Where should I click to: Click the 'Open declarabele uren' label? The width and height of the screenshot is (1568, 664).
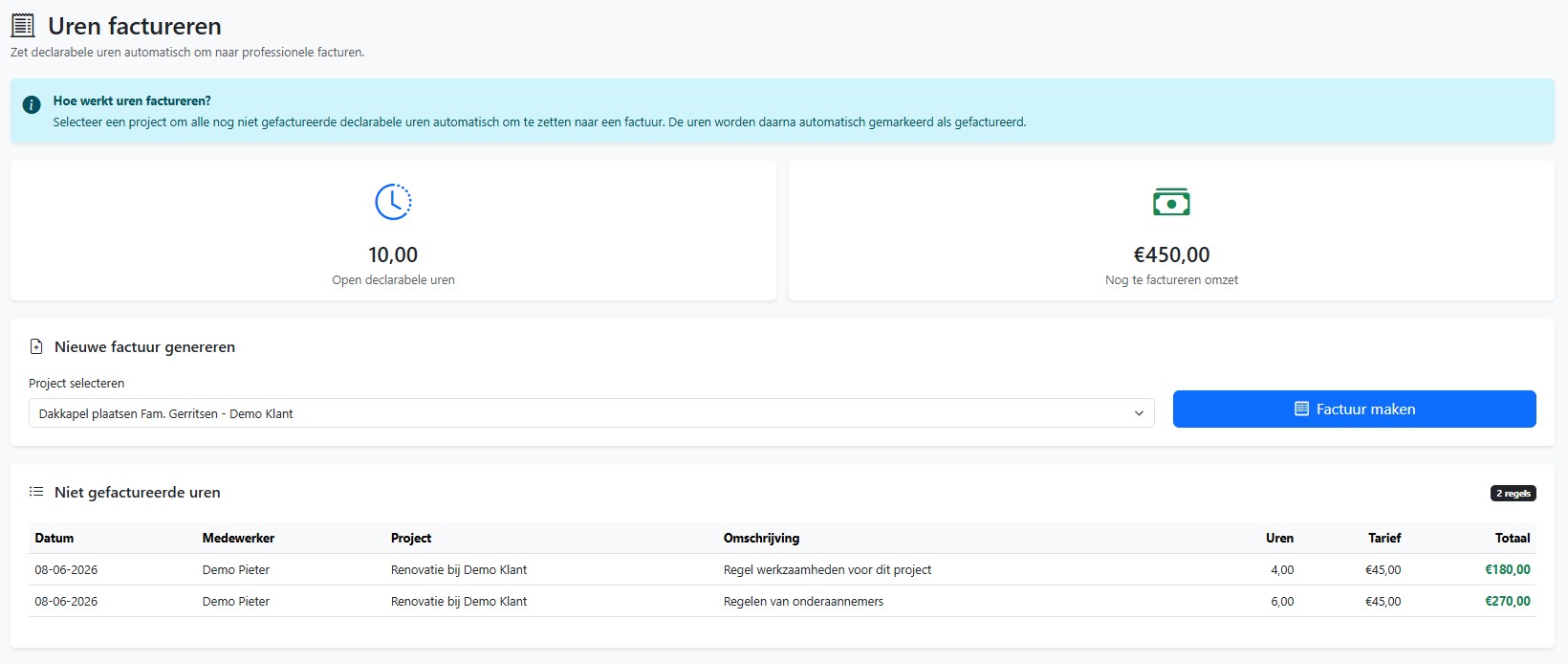click(393, 280)
